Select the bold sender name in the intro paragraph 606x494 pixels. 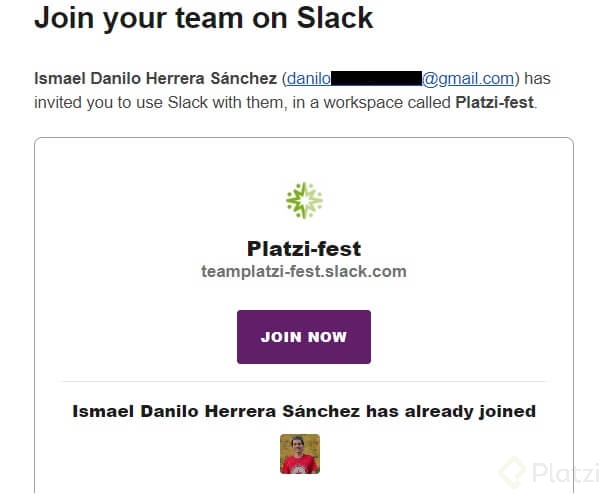(x=155, y=78)
